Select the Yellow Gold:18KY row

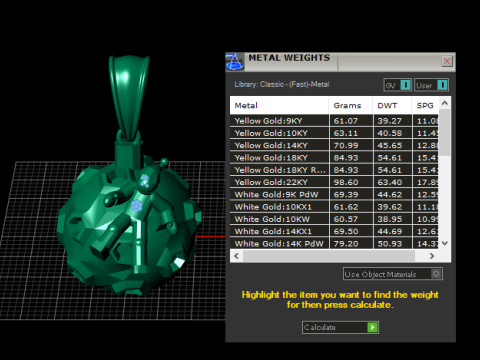tap(334, 158)
